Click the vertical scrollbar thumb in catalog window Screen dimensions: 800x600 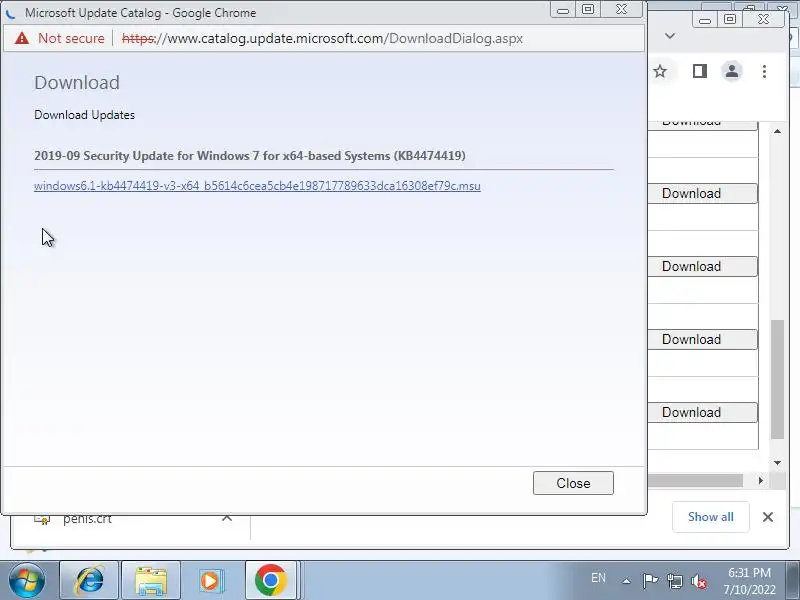pyautogui.click(x=777, y=379)
